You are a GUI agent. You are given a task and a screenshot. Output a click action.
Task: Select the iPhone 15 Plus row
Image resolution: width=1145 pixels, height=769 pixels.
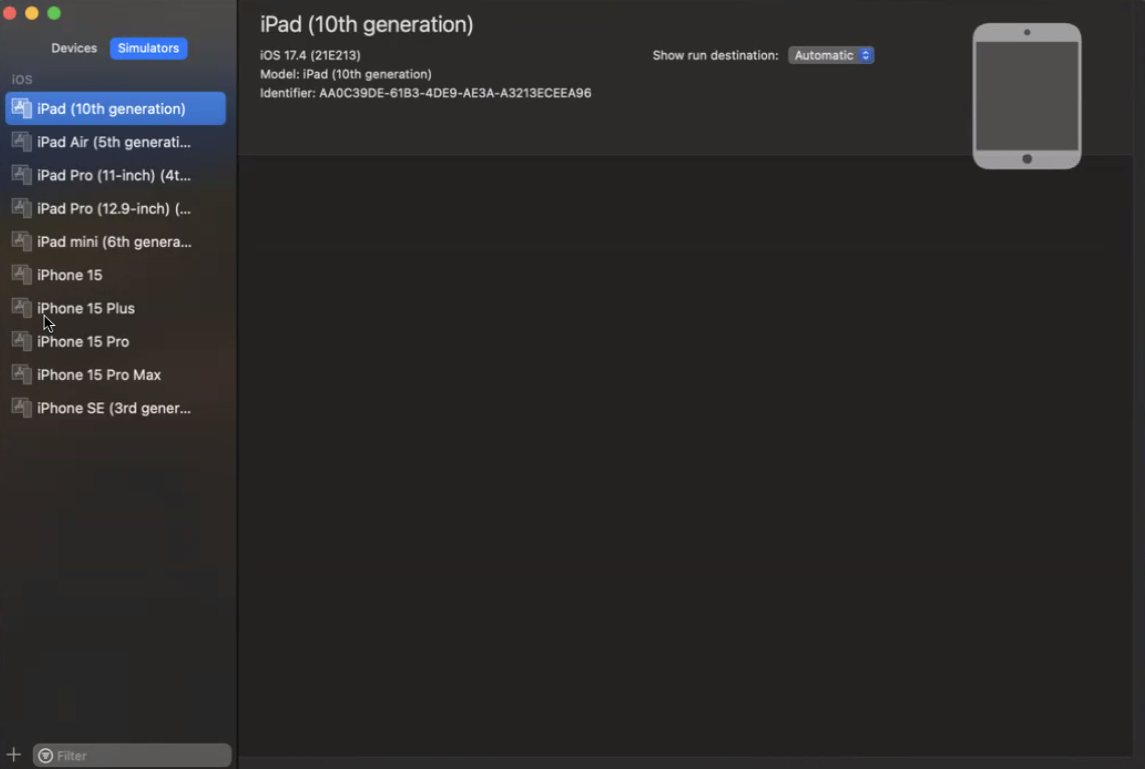(x=115, y=308)
